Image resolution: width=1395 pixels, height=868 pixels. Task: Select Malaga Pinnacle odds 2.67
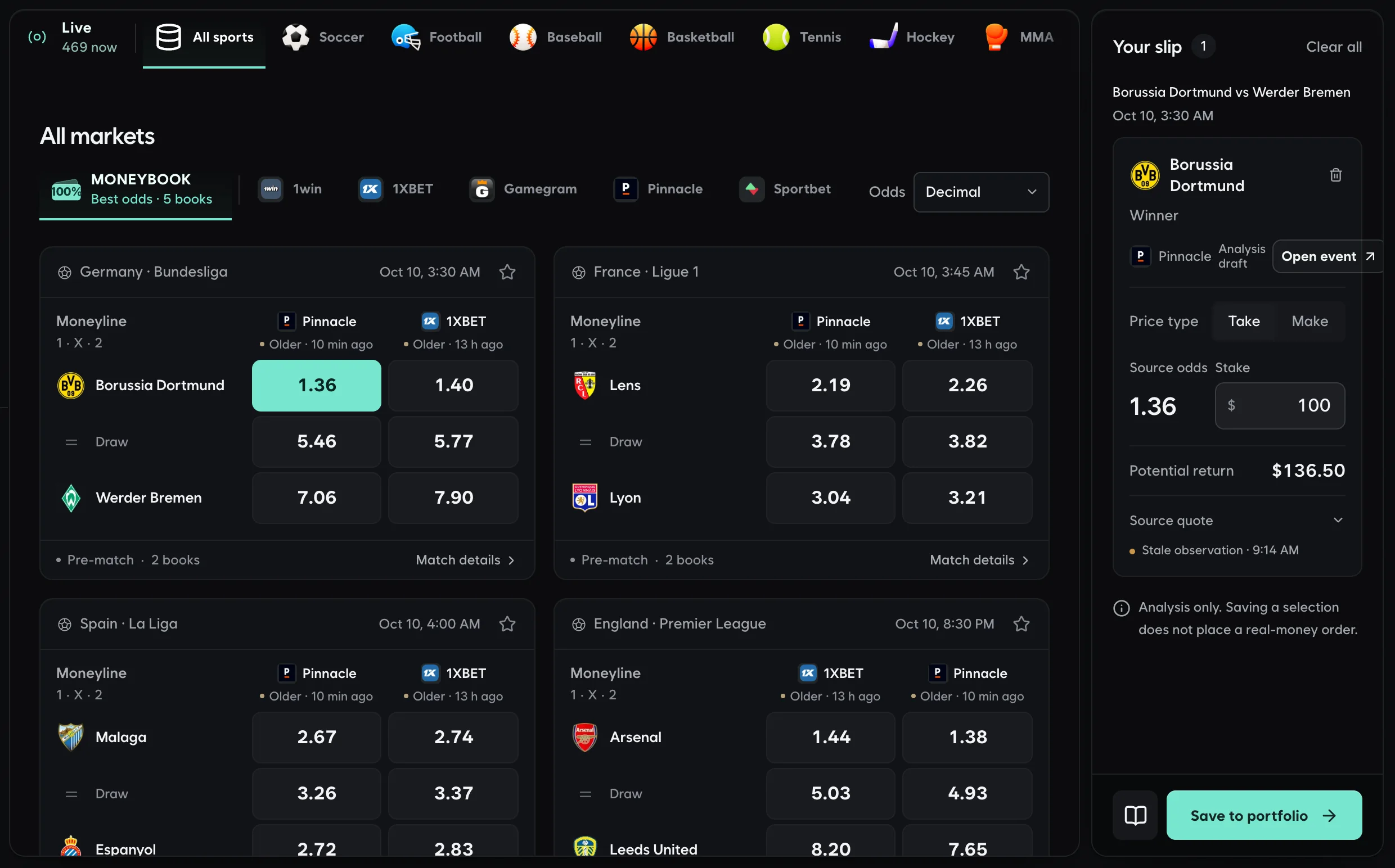pos(317,737)
